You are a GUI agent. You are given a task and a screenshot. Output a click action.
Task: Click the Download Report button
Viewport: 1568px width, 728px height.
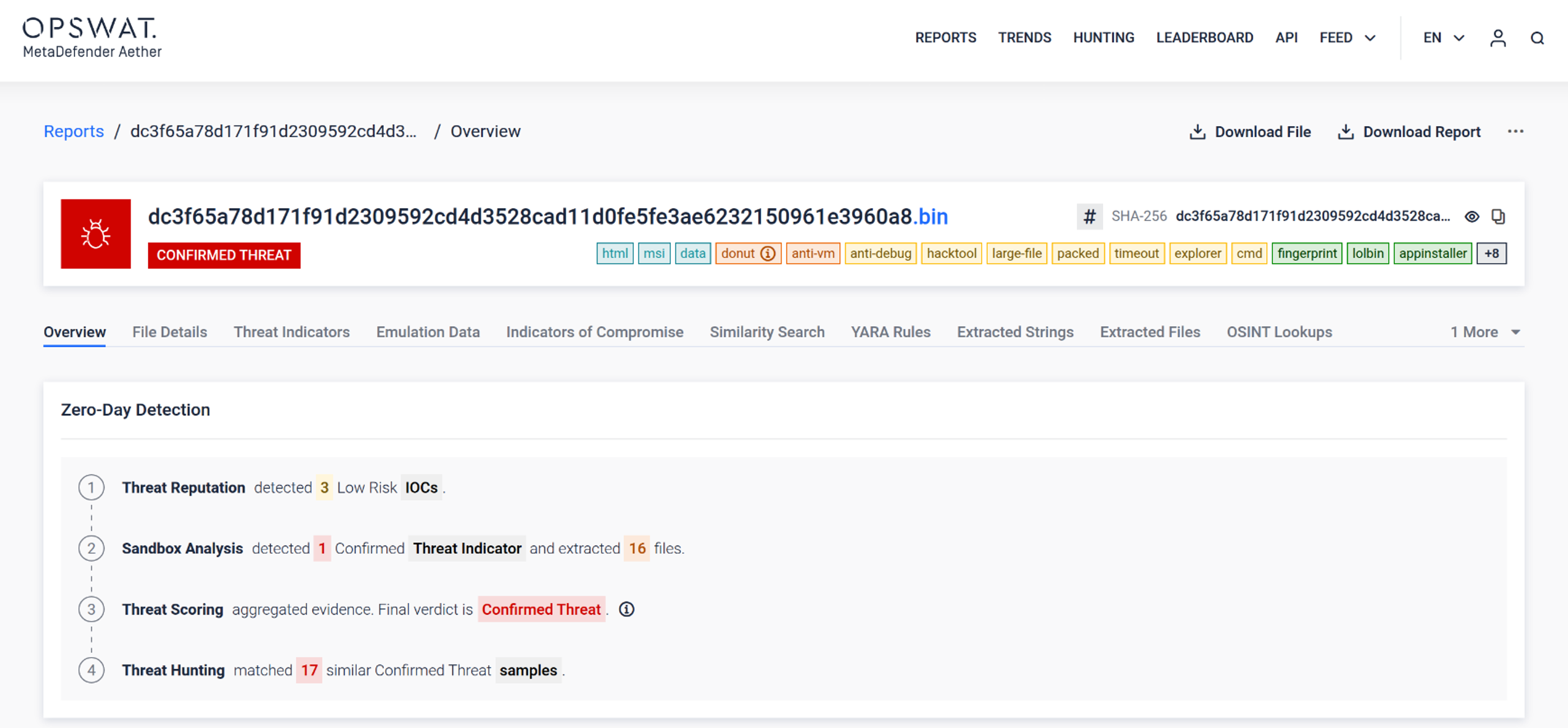(x=1408, y=131)
